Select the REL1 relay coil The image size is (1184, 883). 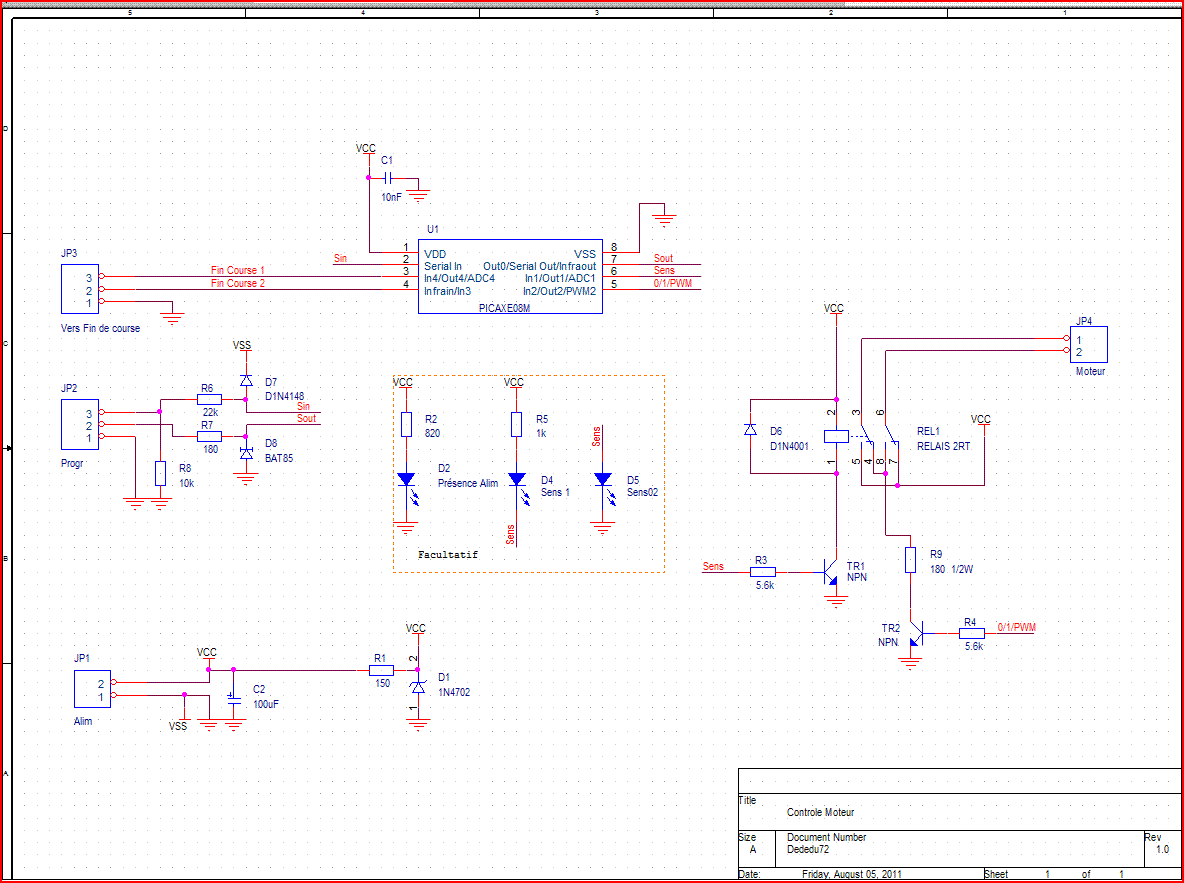[x=836, y=436]
